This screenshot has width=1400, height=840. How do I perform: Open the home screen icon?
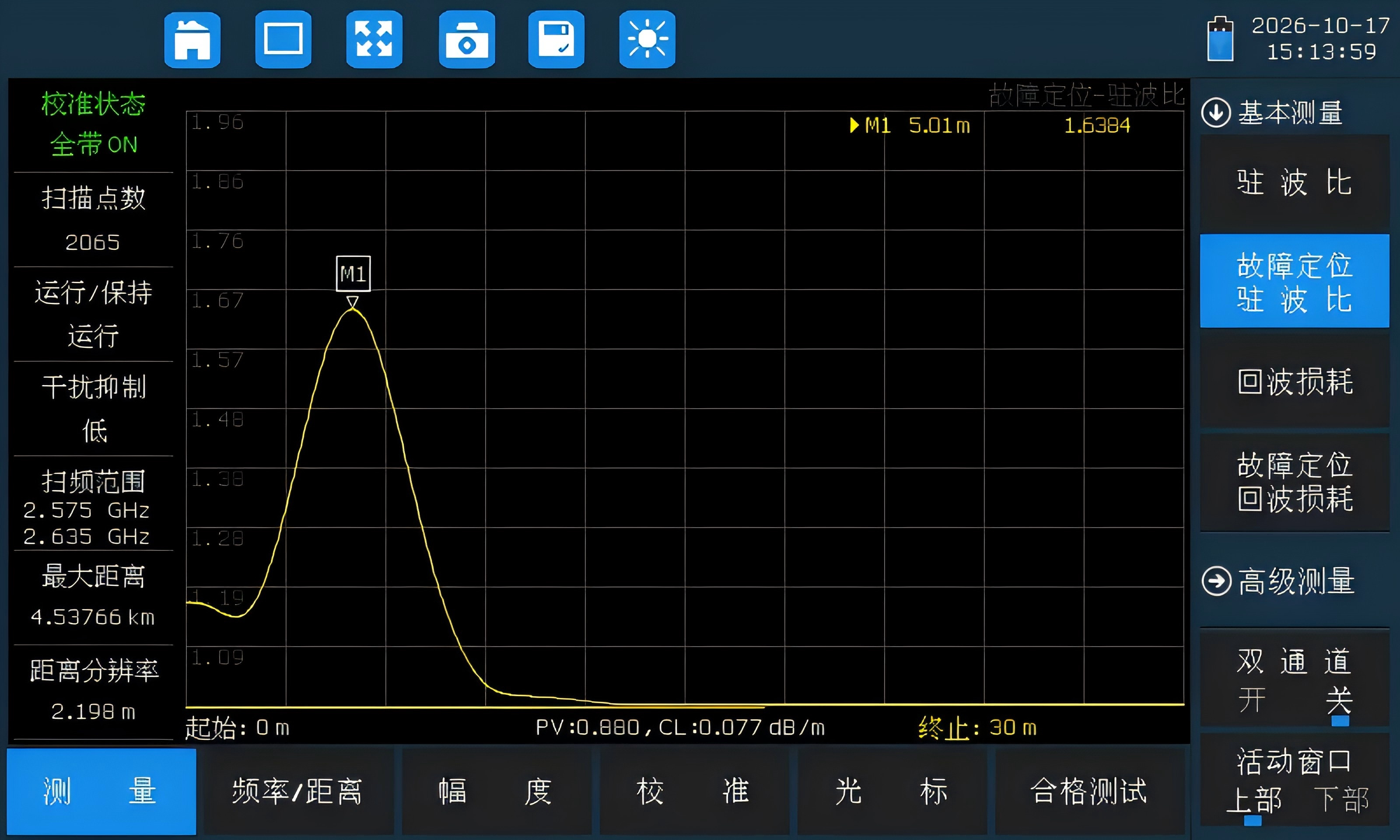pos(192,40)
